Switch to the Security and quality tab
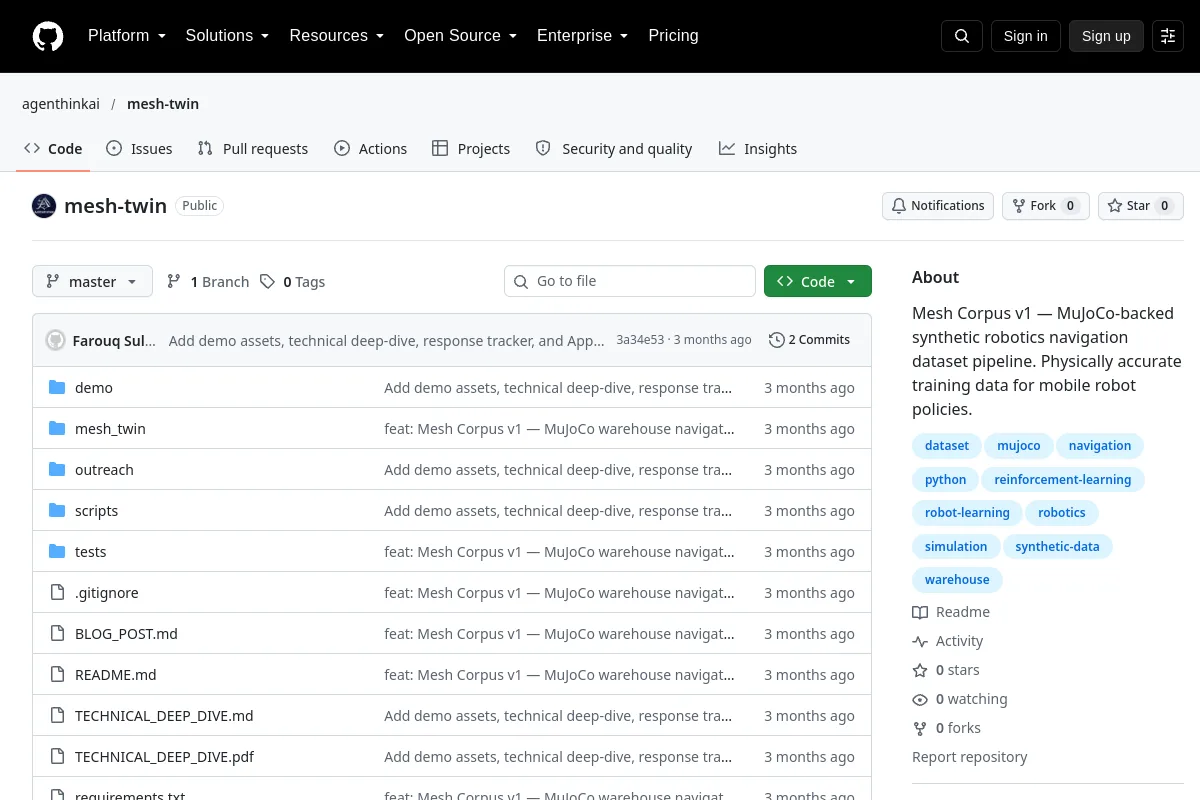 614,149
